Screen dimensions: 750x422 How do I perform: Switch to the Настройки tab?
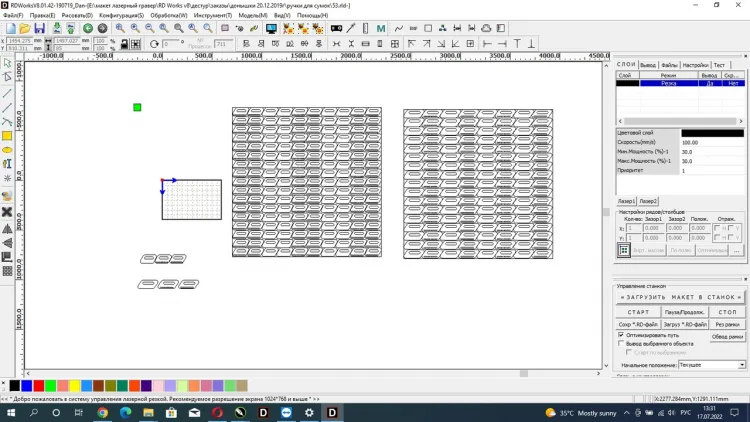pos(695,65)
